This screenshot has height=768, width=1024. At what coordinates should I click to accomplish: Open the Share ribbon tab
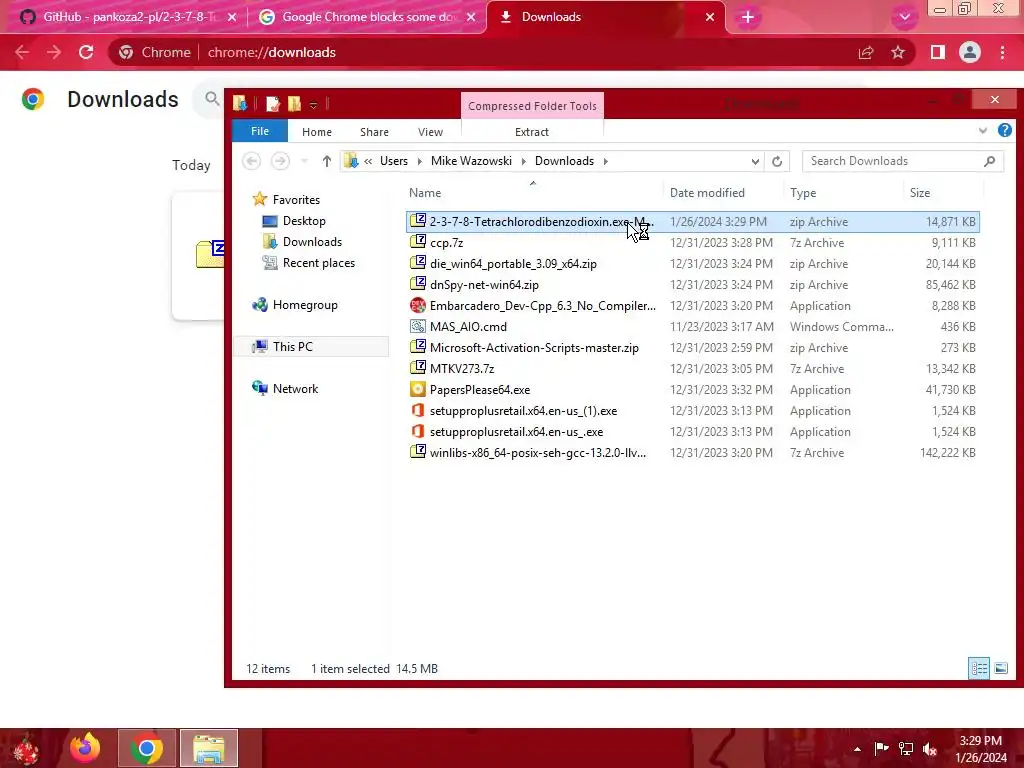coord(374,132)
